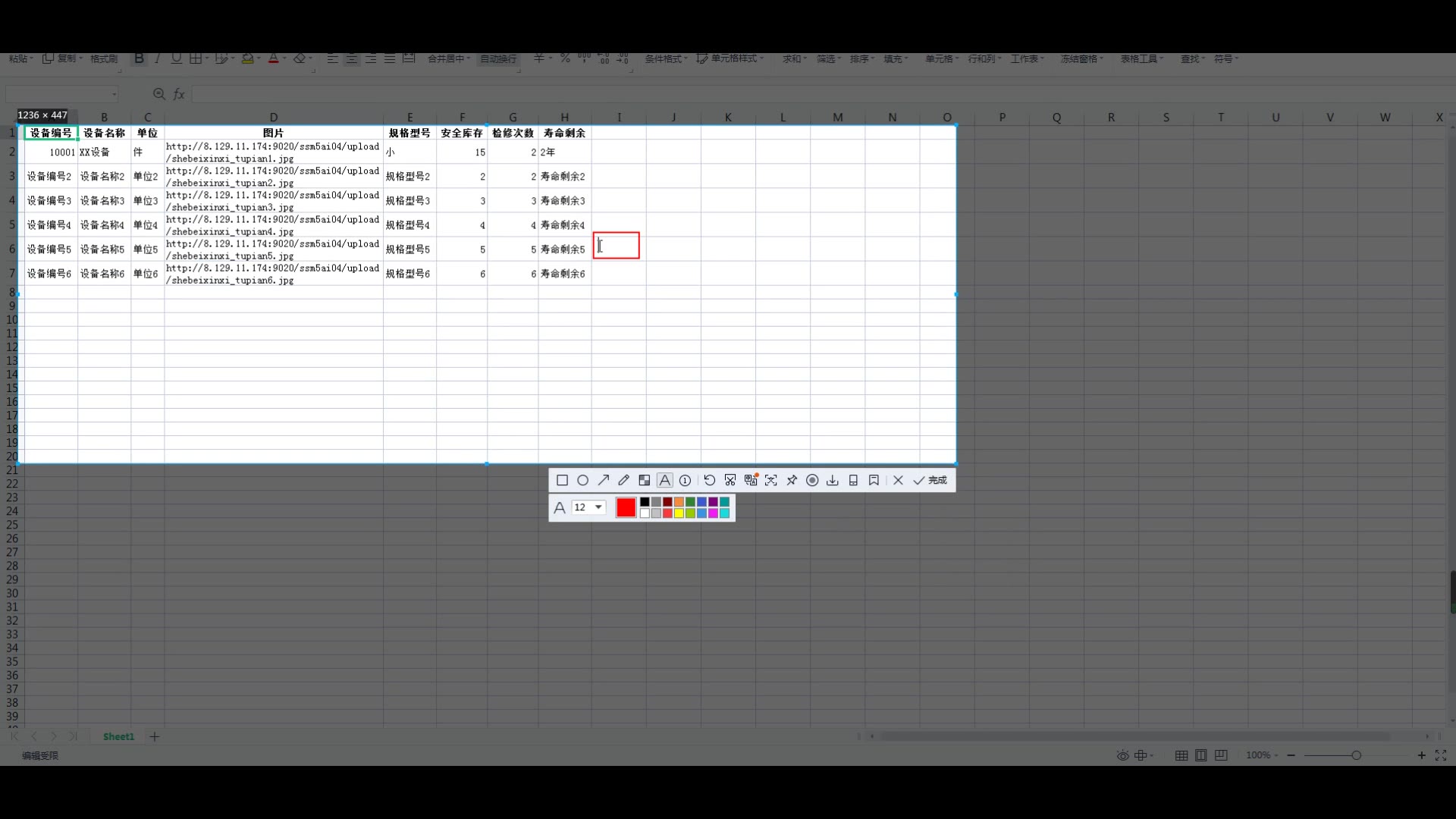Select the mosaic blur tool
Image resolution: width=1456 pixels, height=819 pixels.
point(644,480)
